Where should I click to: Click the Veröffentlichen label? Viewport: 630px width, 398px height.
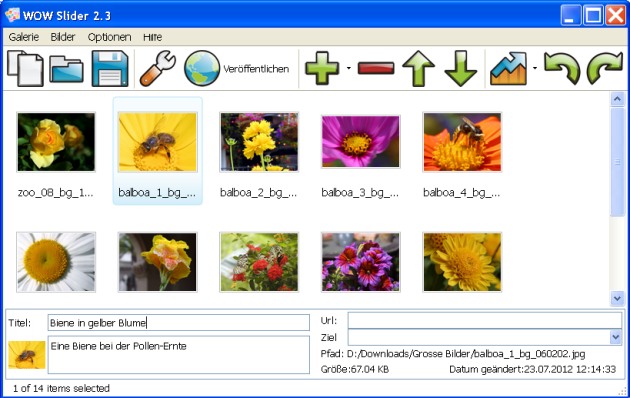(x=256, y=69)
